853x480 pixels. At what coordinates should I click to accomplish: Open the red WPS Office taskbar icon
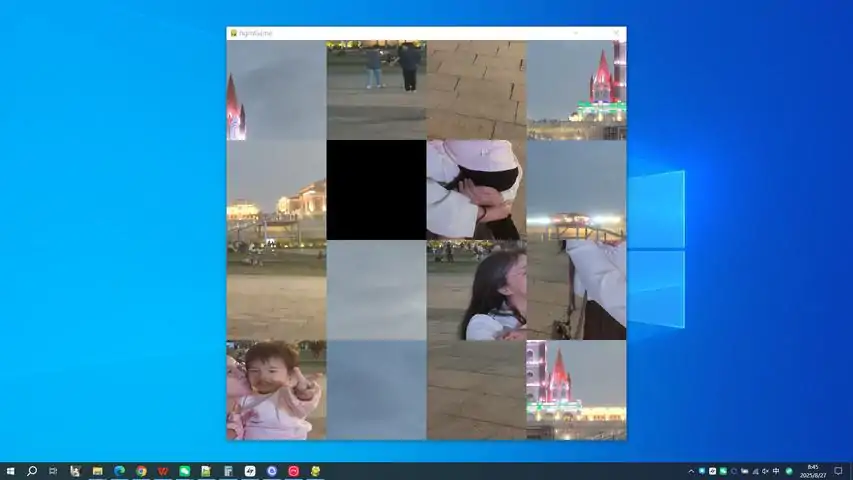(x=163, y=470)
